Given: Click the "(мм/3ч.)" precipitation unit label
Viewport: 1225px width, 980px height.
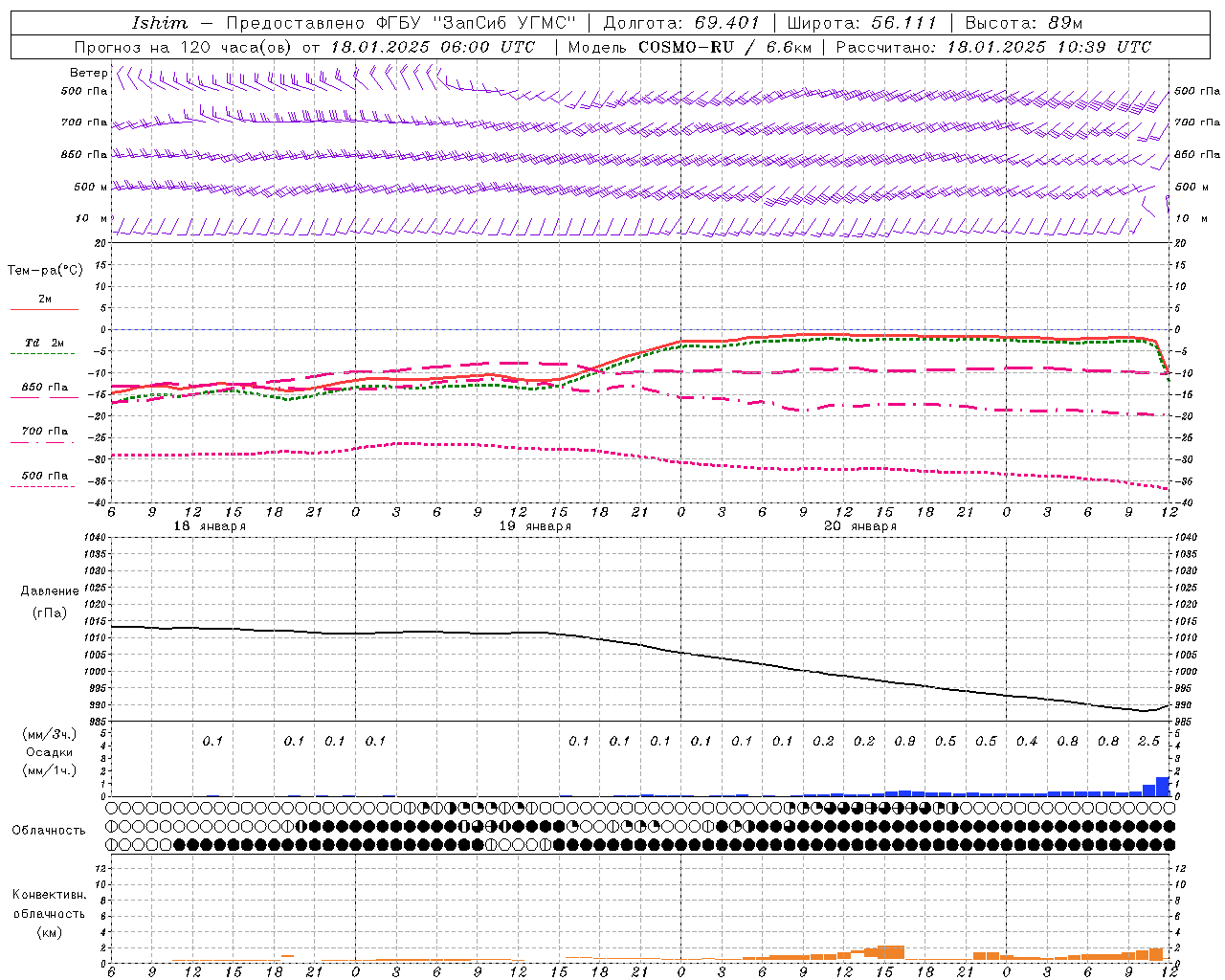Looking at the screenshot, I should tap(49, 734).
